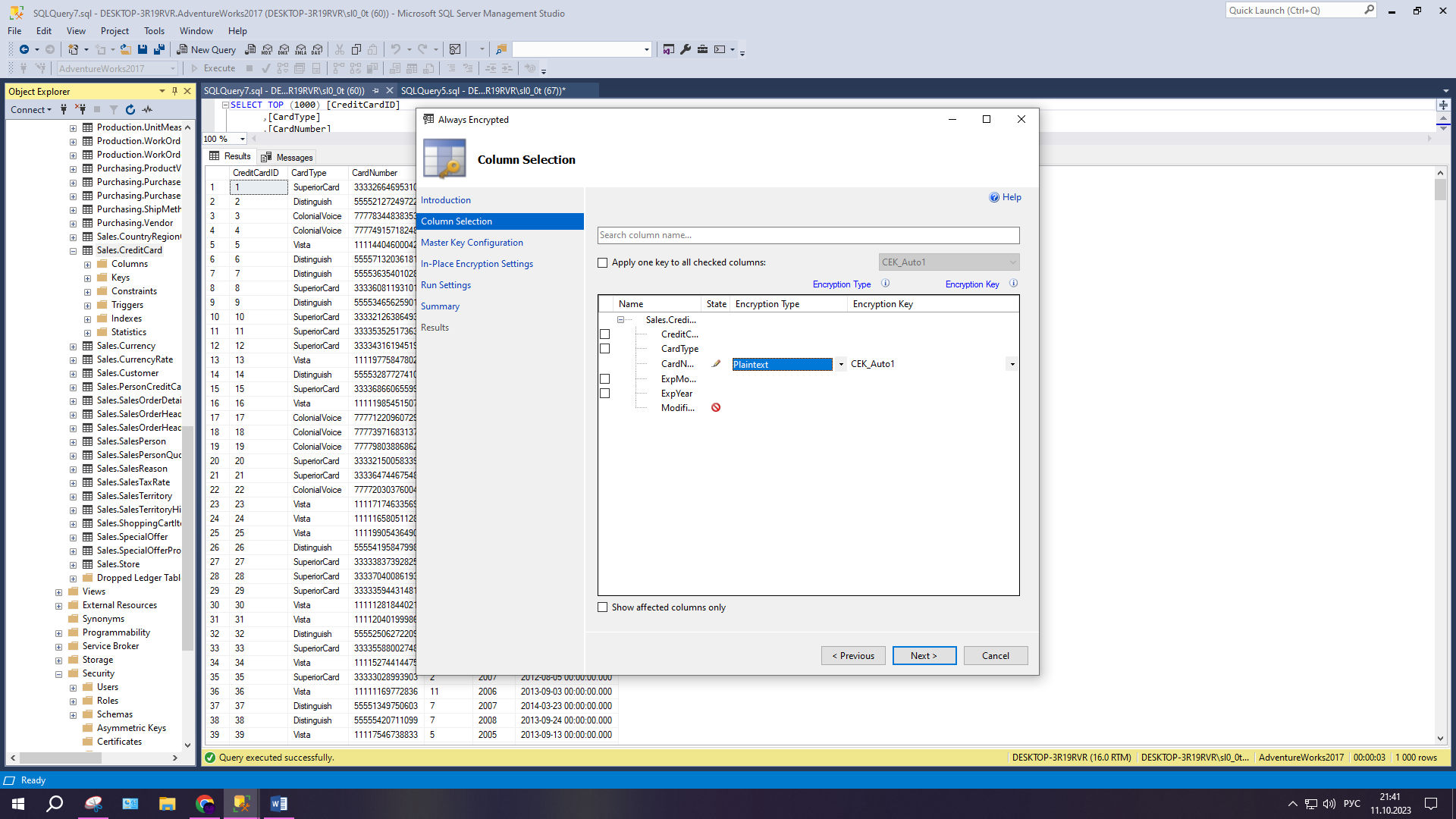Viewport: 1456px width, 819px height.
Task: Open File Explorer from taskbar
Action: (x=167, y=804)
